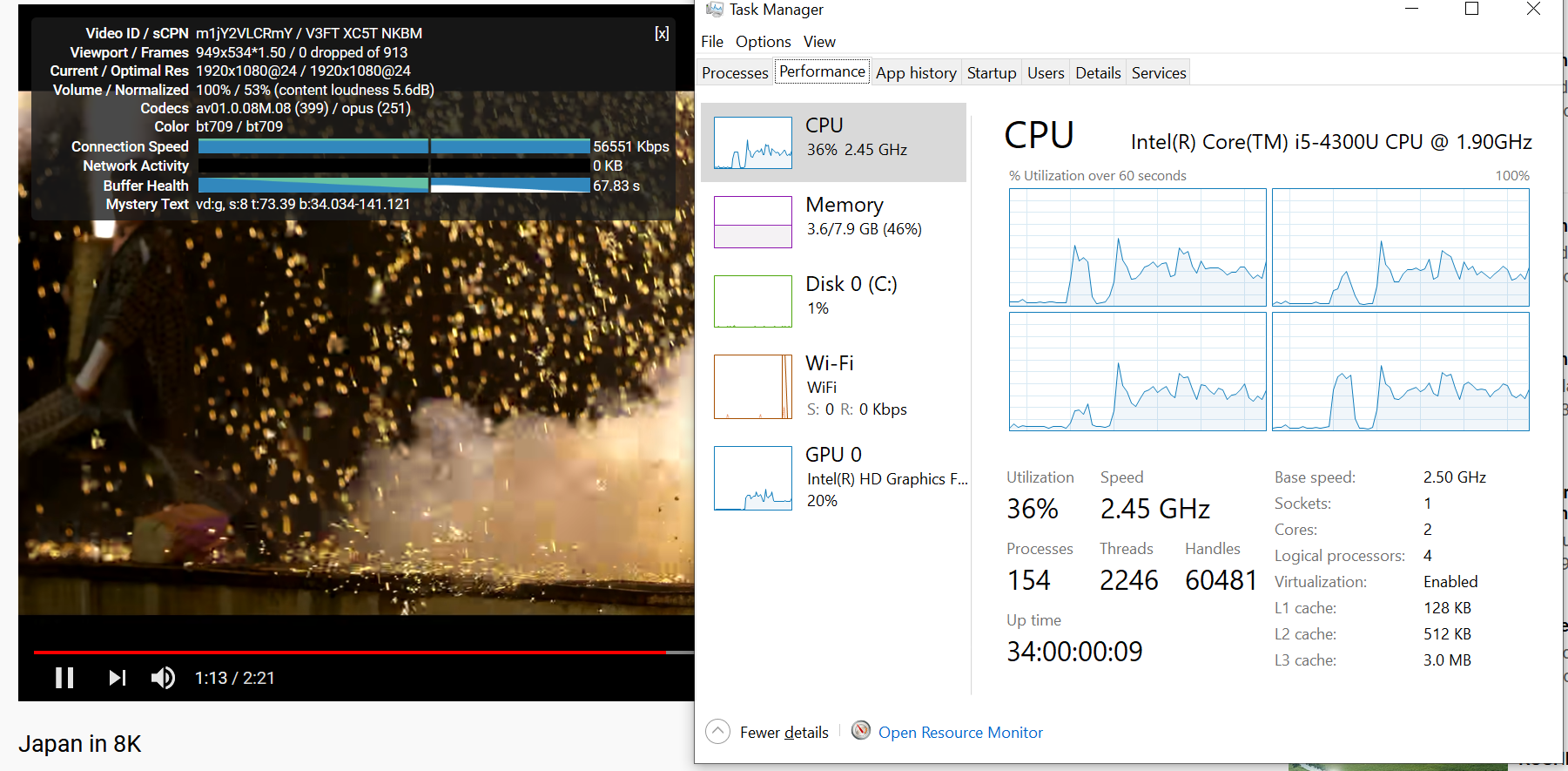Image resolution: width=1568 pixels, height=771 pixels.
Task: Go to the Users tab
Action: pos(1046,73)
